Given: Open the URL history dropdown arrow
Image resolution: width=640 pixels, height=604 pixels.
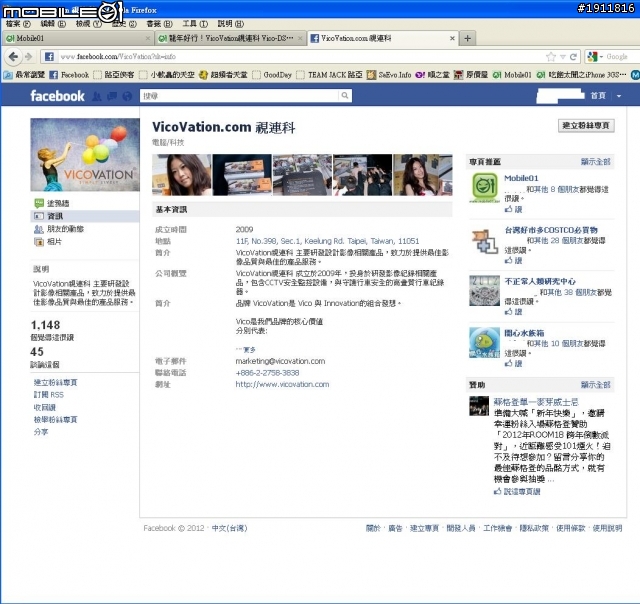Looking at the screenshot, I should 563,57.
